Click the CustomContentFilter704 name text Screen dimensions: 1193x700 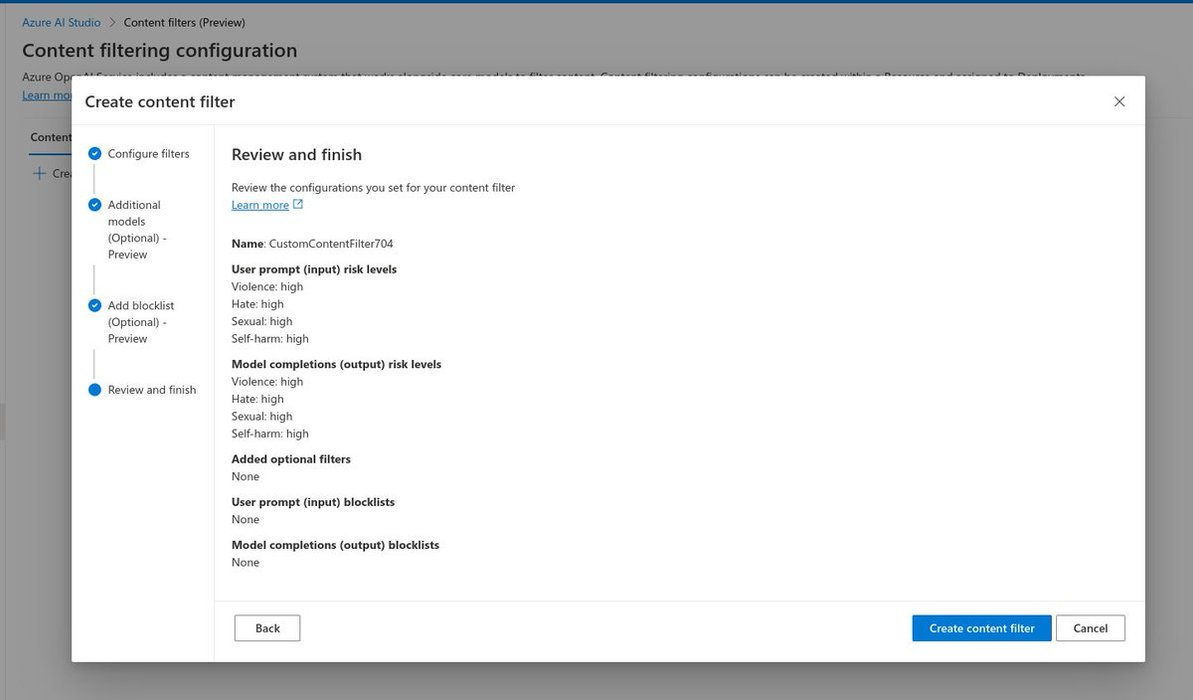[331, 244]
